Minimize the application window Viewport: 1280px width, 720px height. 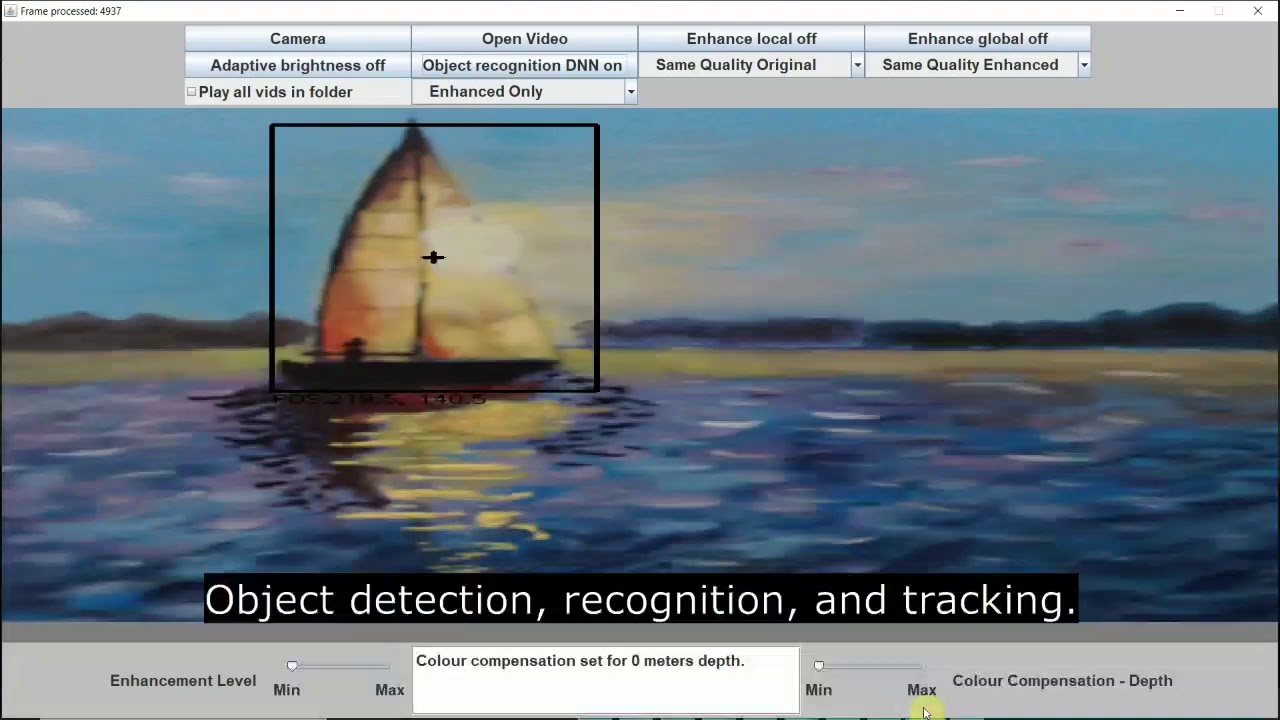pos(1180,11)
